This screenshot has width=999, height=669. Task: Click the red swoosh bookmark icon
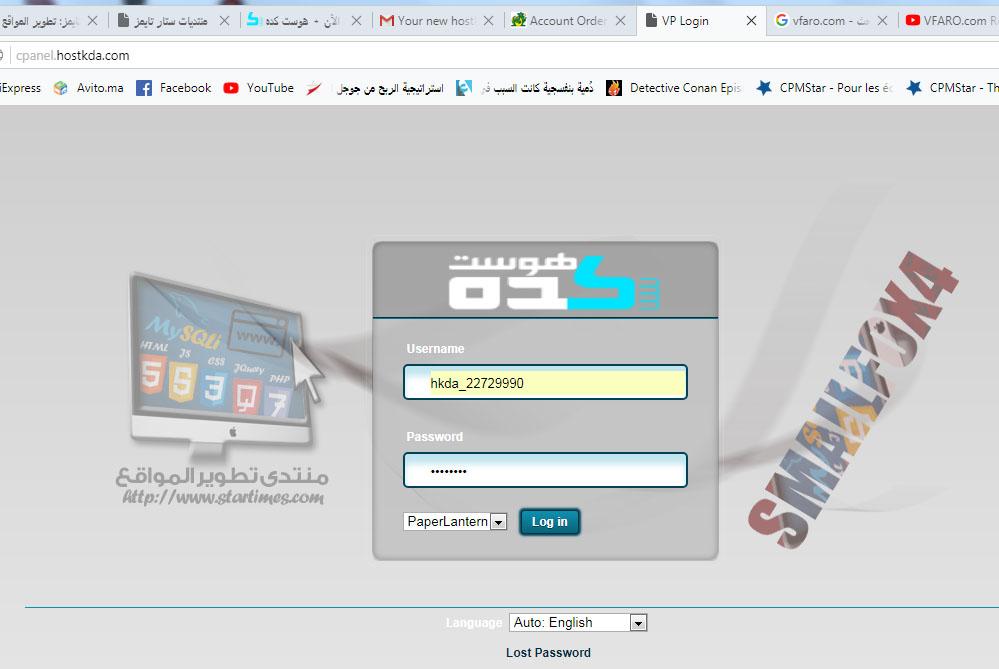(x=313, y=89)
